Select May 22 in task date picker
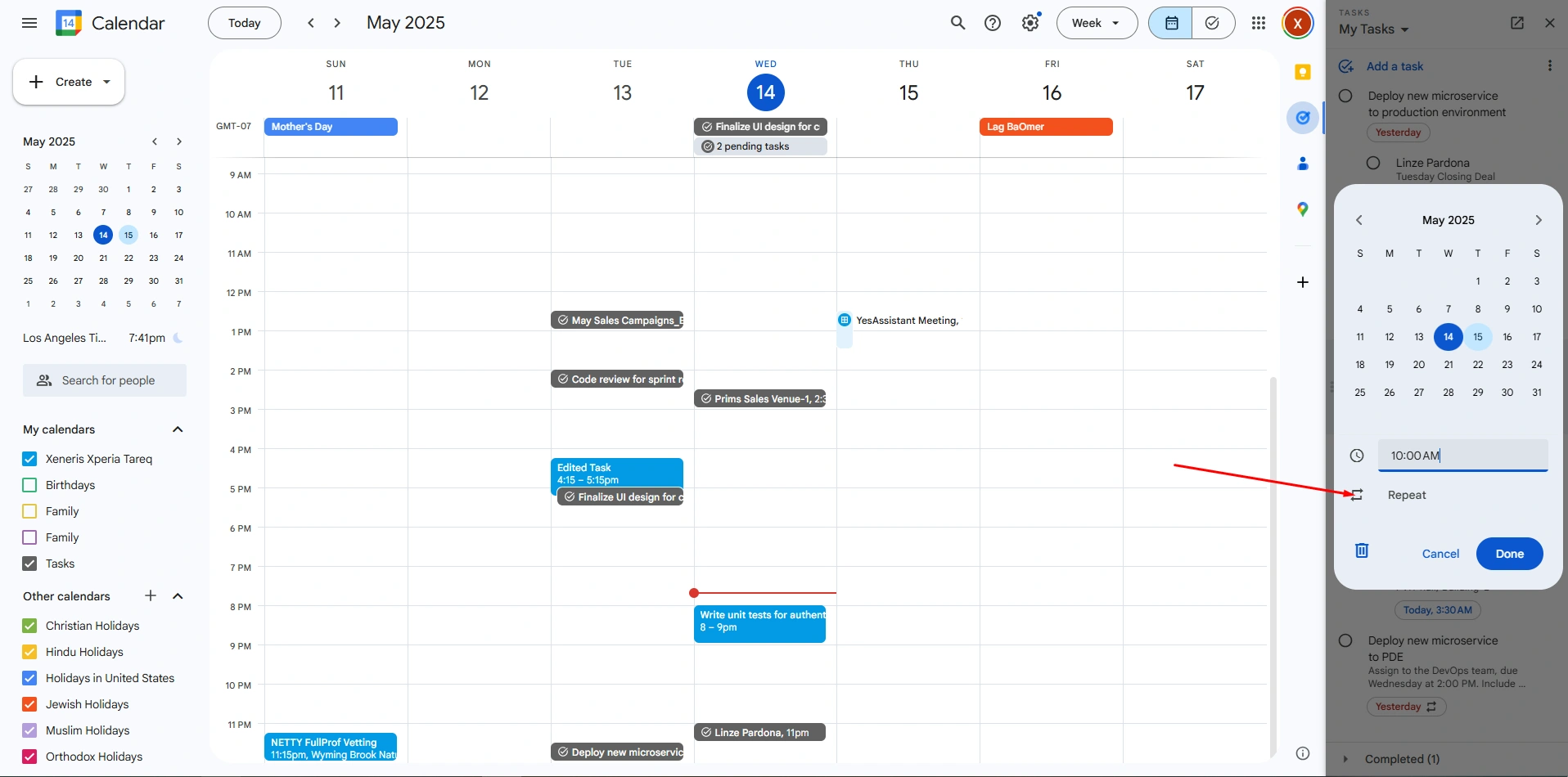The width and height of the screenshot is (1568, 777). click(1477, 365)
